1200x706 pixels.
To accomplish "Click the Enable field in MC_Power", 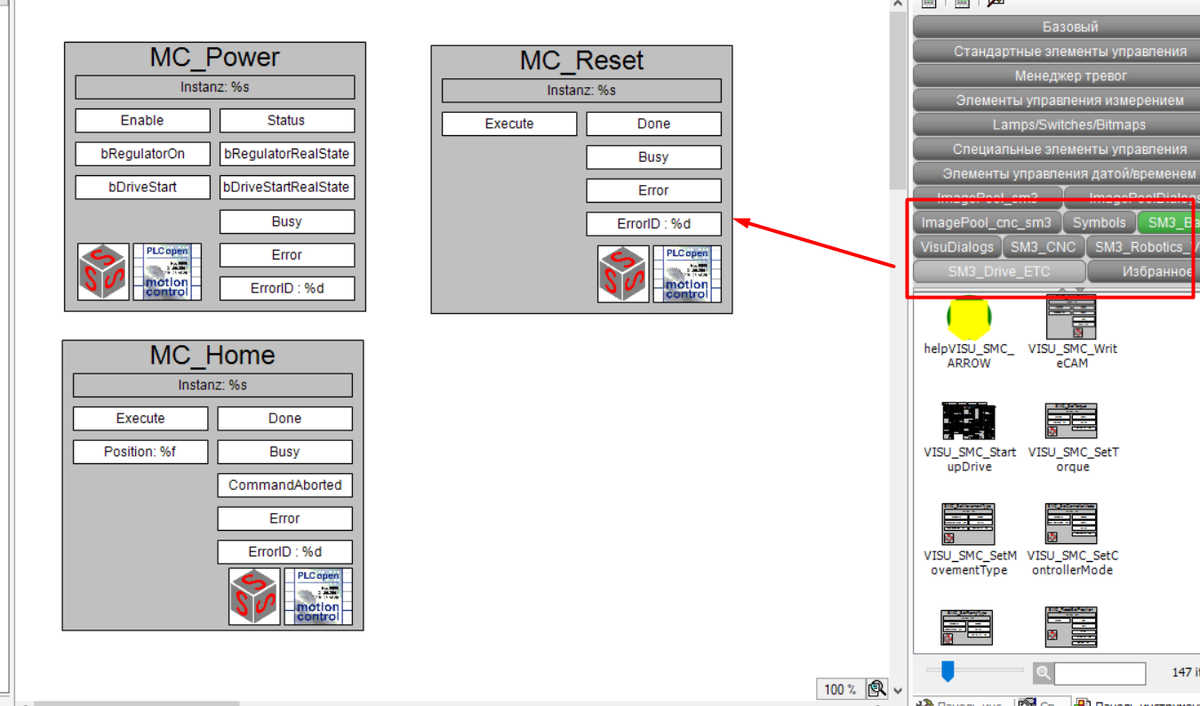I will click(142, 120).
